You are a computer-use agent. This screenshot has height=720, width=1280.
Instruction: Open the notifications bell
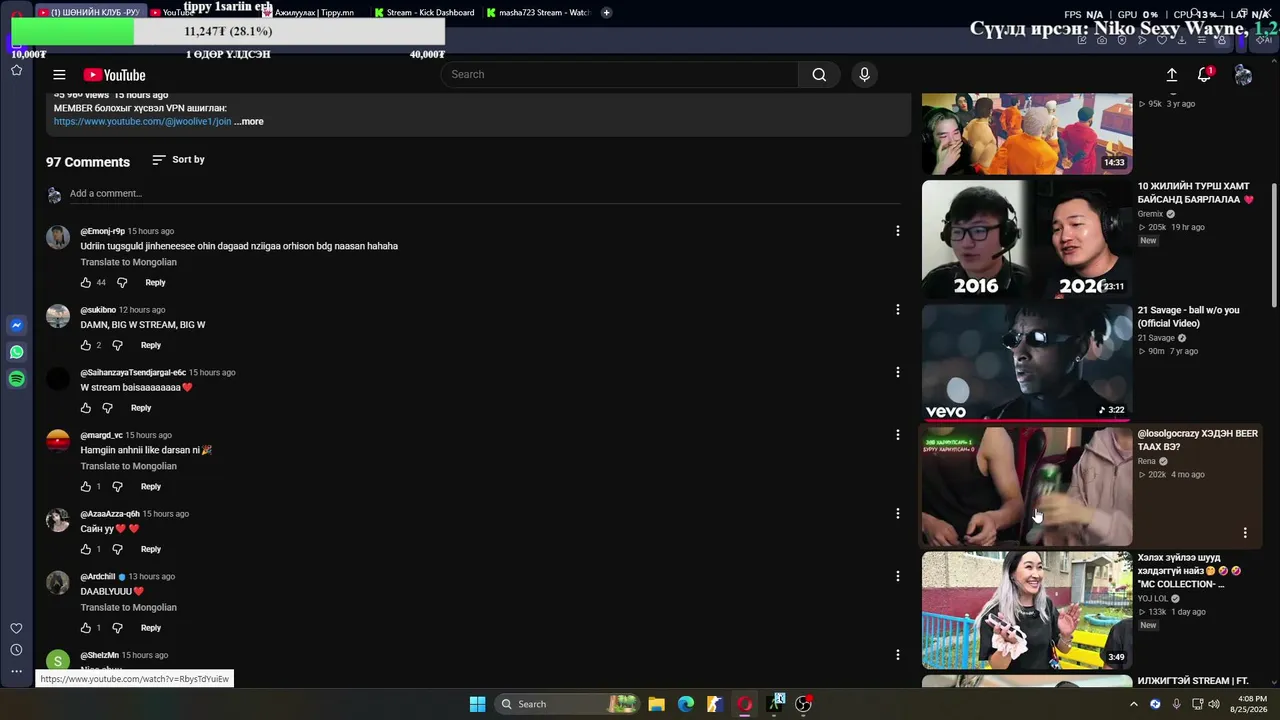[1205, 75]
